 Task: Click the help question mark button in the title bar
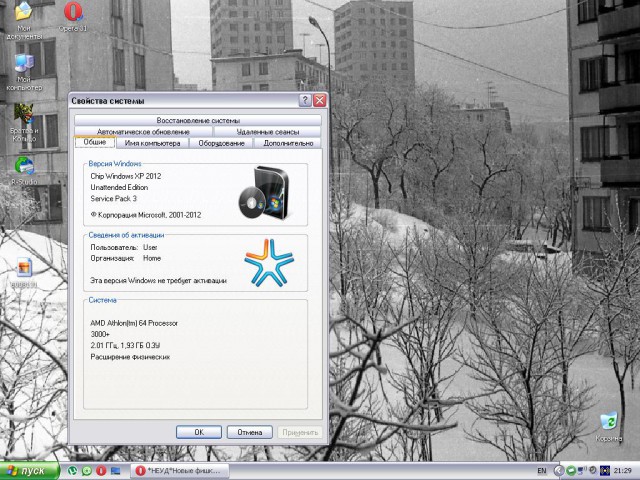(x=304, y=100)
